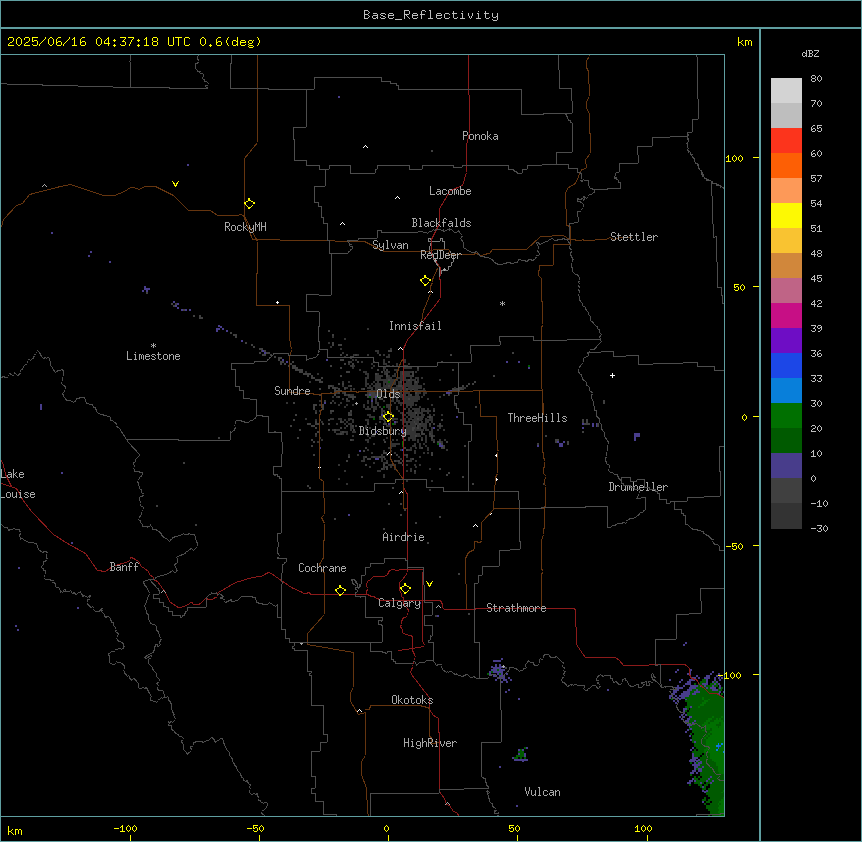Select the yellow diamond marker below Cochrane
This screenshot has width=862, height=842.
coord(340,590)
